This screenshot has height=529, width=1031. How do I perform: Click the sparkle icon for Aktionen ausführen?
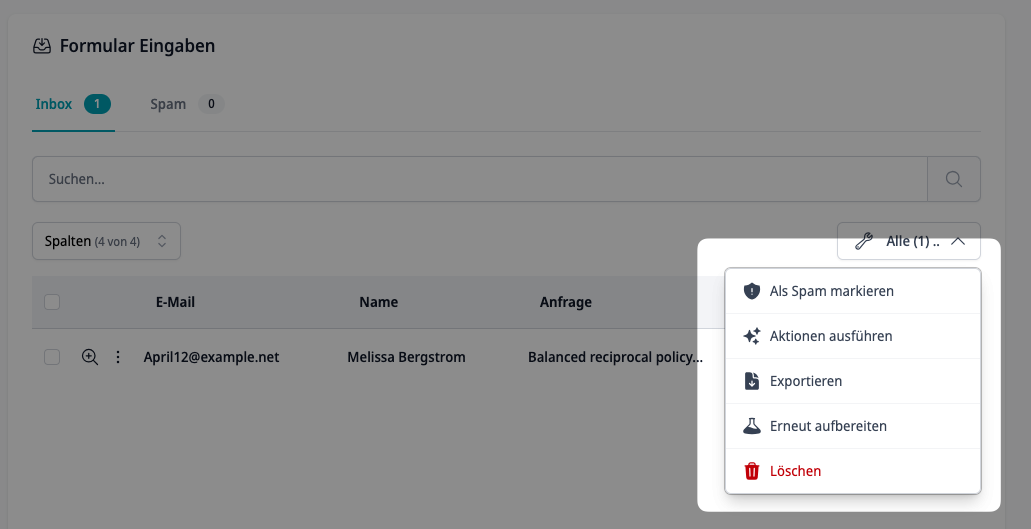[x=752, y=336]
